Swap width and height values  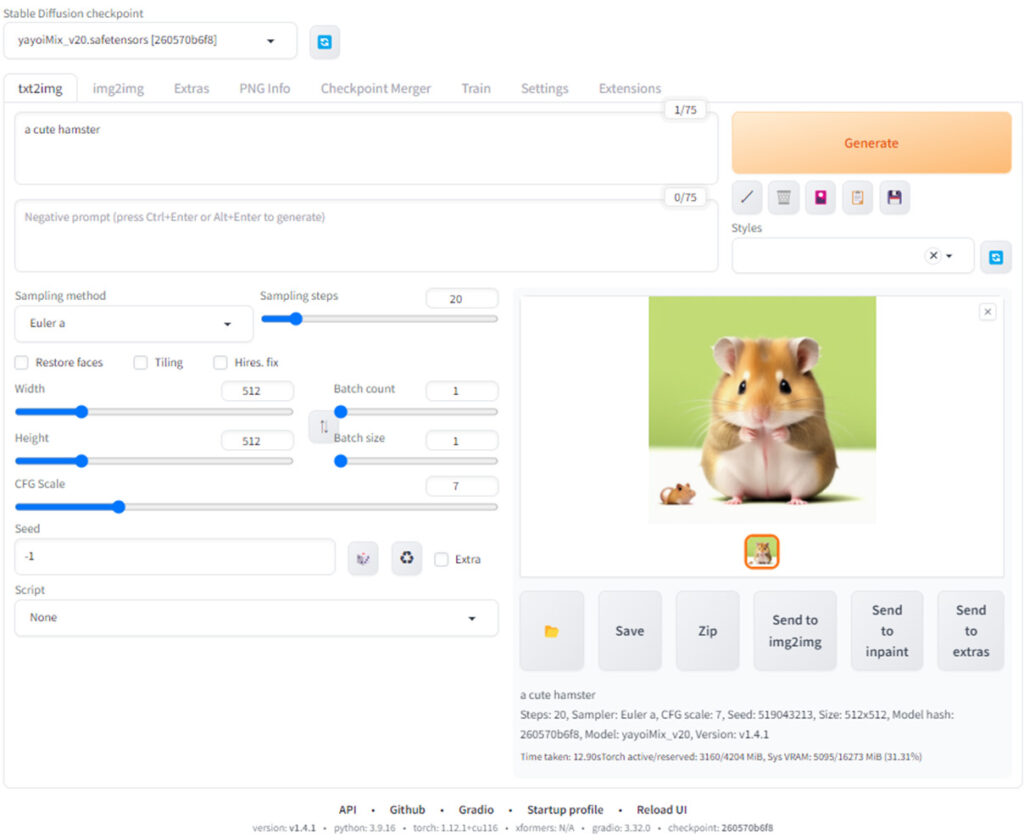pos(323,427)
